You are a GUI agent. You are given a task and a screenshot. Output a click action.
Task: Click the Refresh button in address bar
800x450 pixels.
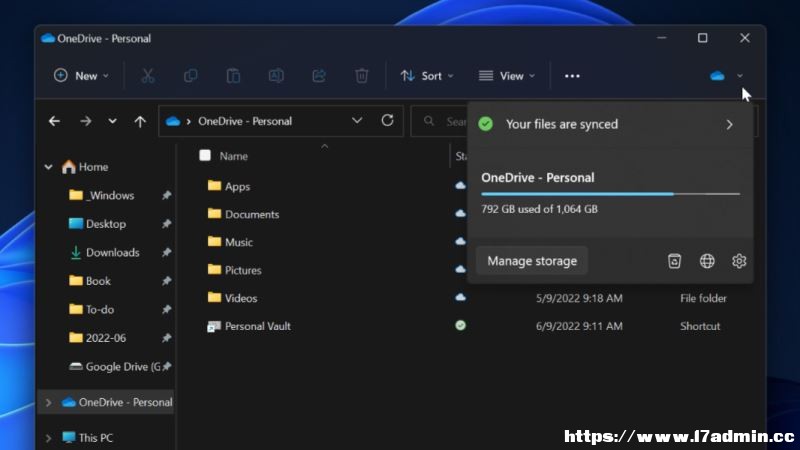[387, 120]
